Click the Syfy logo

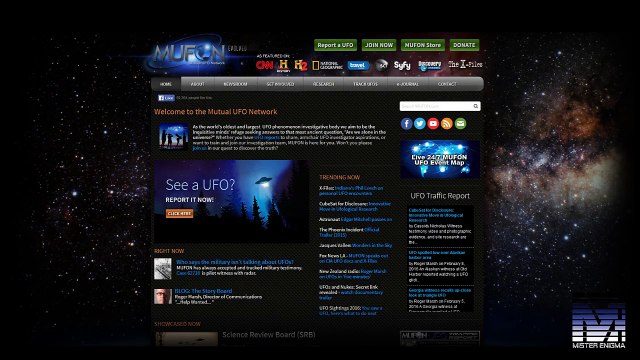(x=402, y=65)
